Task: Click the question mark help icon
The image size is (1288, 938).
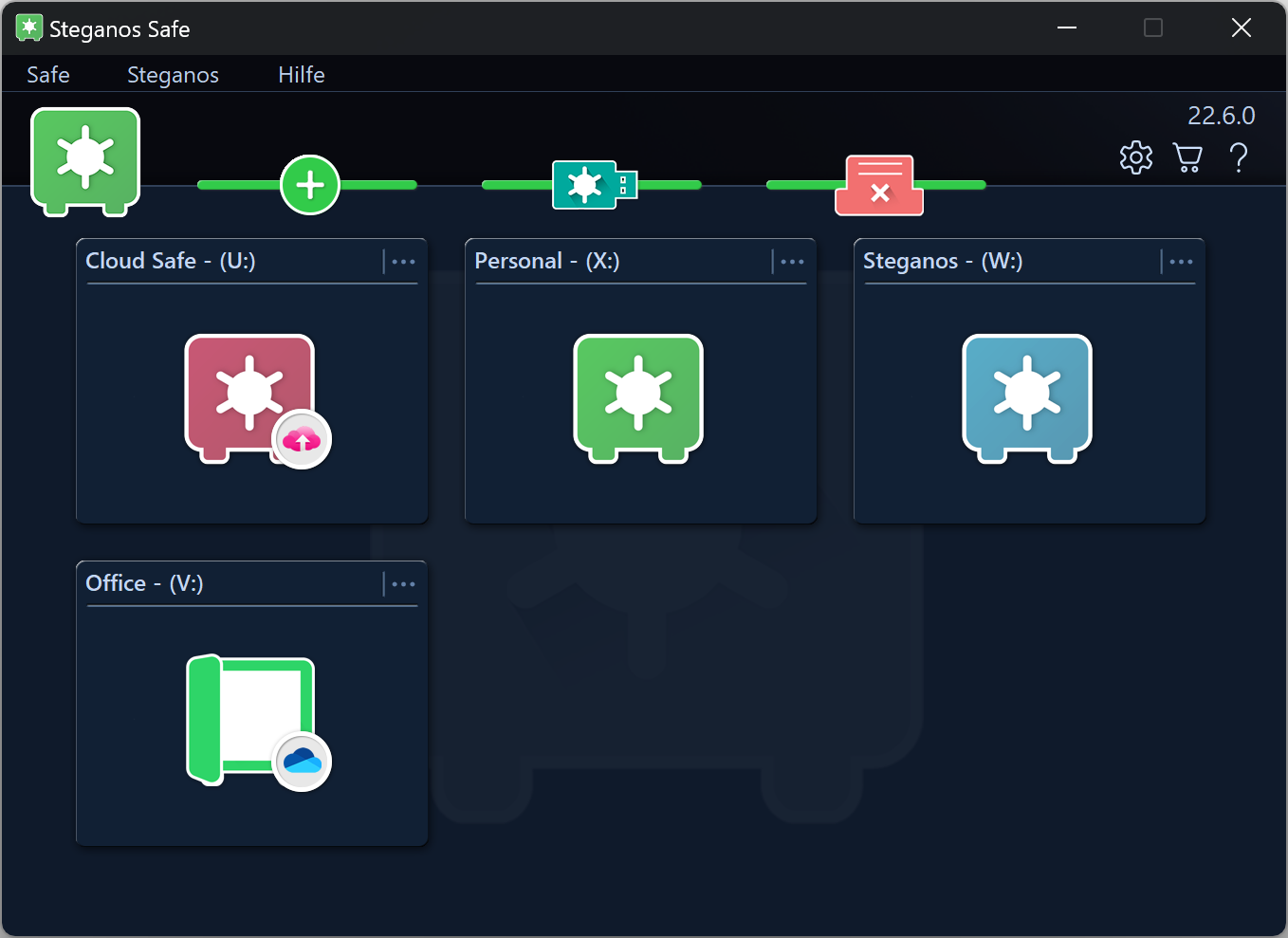Action: [1238, 157]
